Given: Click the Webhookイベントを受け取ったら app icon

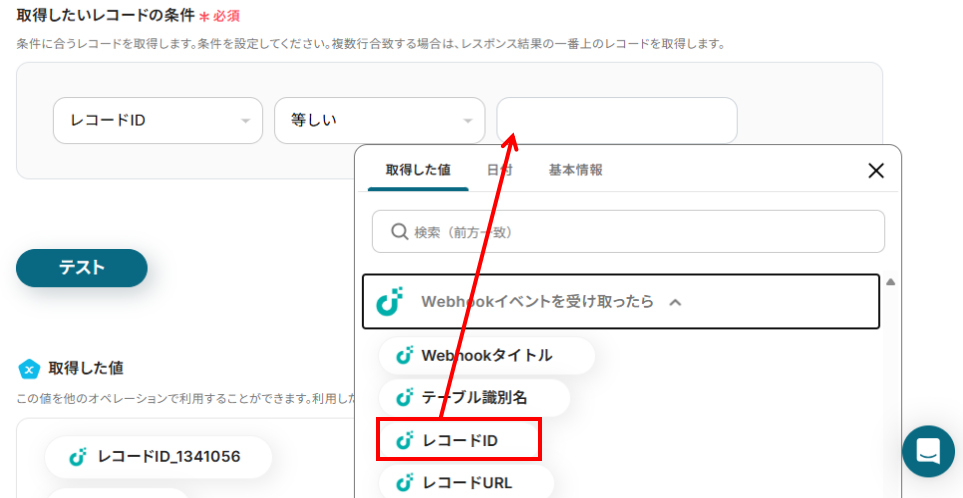Looking at the screenshot, I should (x=389, y=302).
